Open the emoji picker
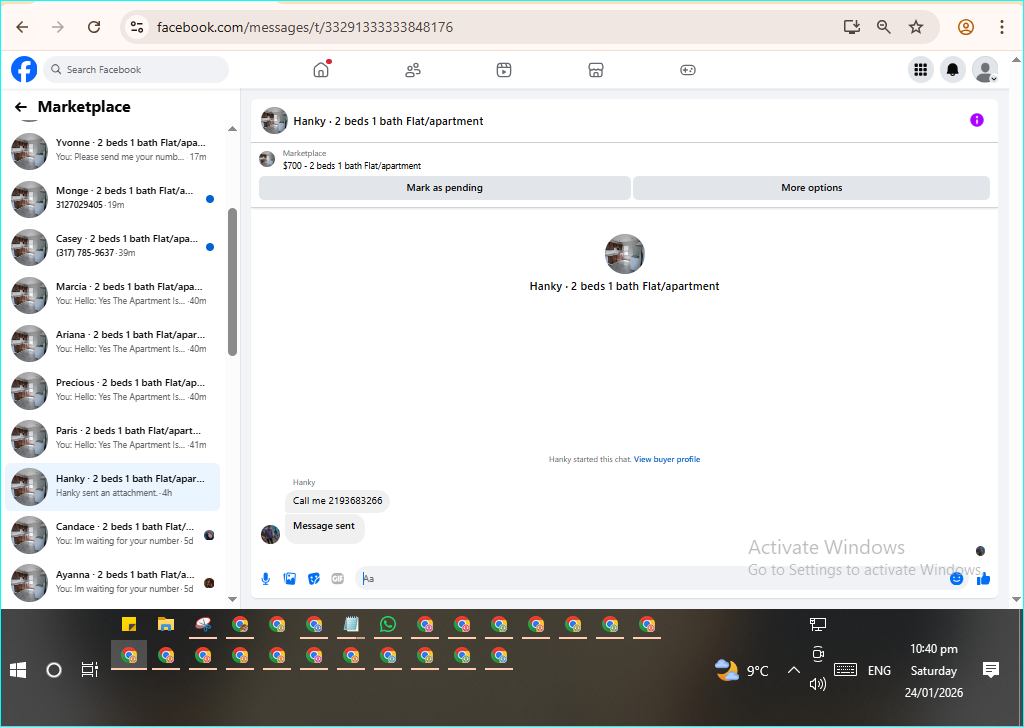This screenshot has width=1024, height=727. point(956,579)
